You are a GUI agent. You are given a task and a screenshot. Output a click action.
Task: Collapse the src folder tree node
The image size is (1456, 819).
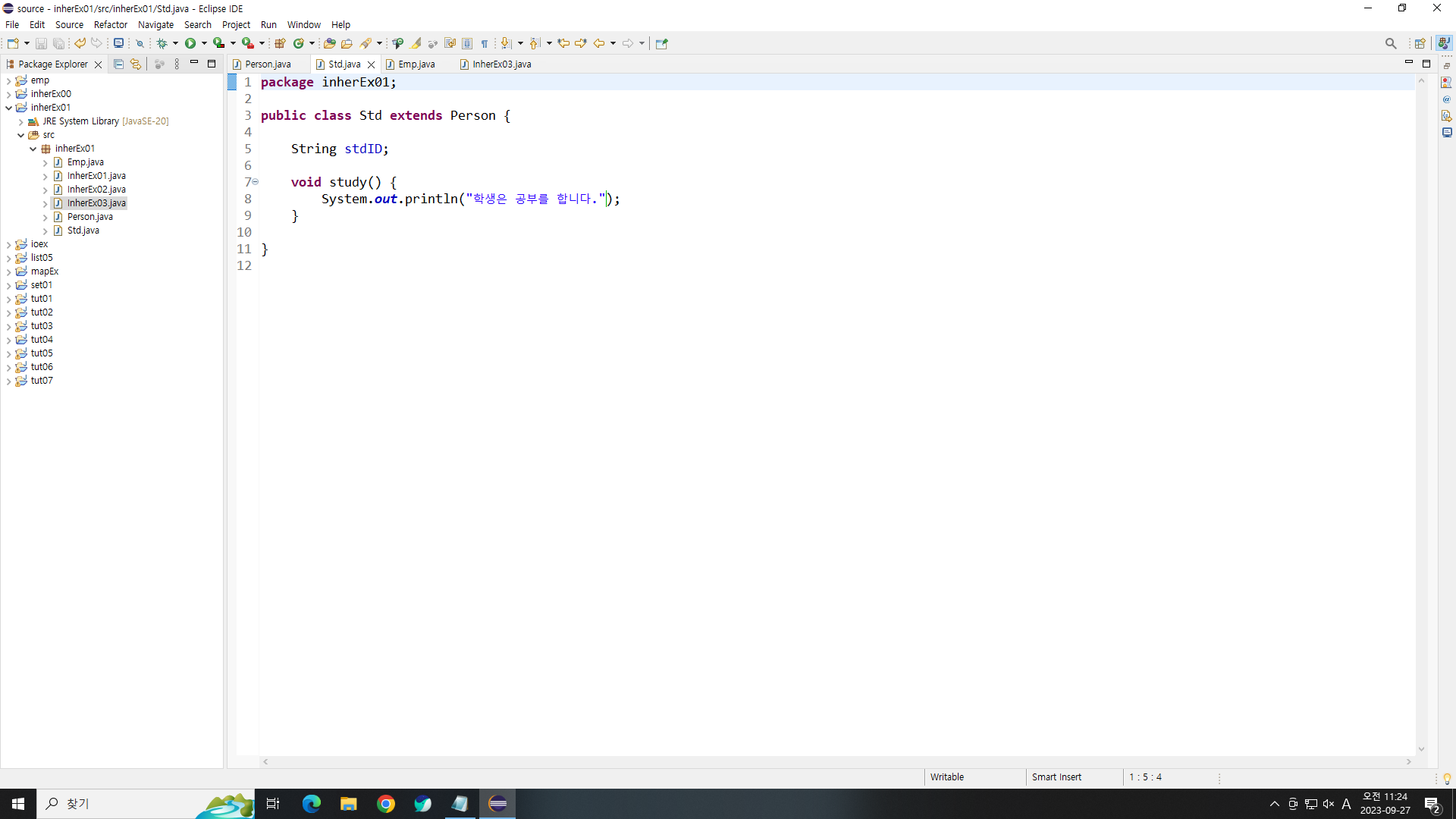pos(20,135)
